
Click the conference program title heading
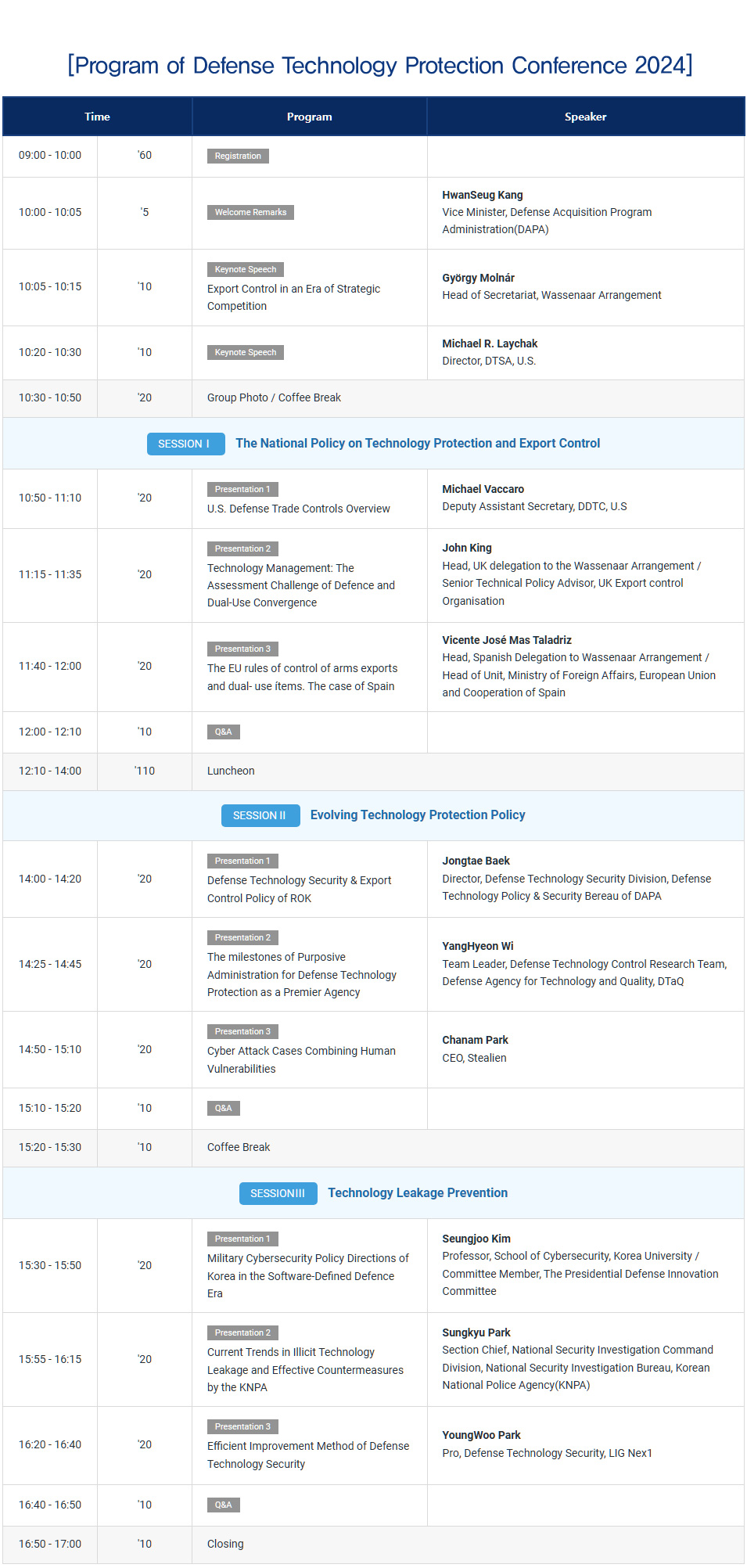click(x=379, y=65)
